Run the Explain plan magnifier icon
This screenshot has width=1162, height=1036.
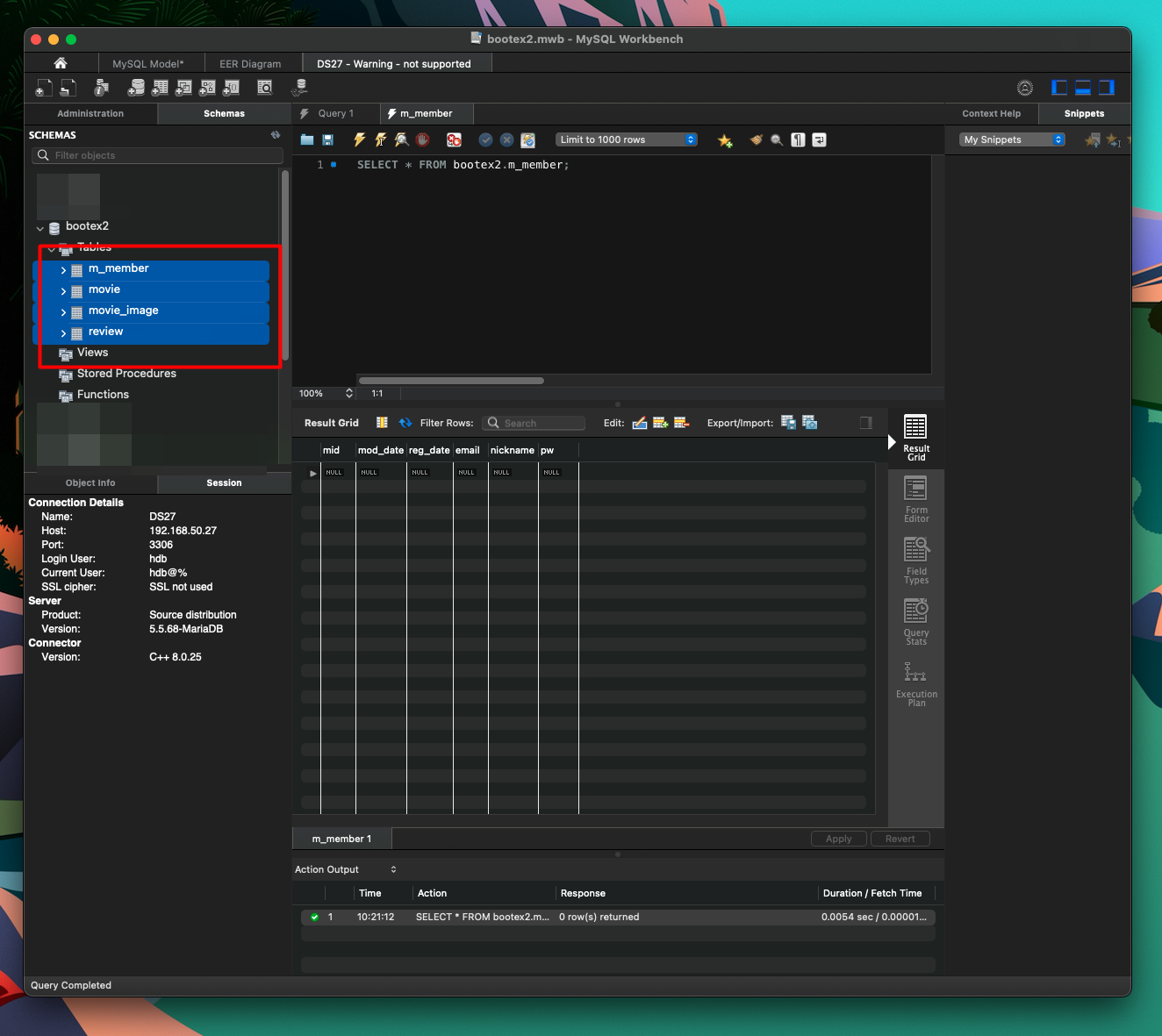point(401,139)
